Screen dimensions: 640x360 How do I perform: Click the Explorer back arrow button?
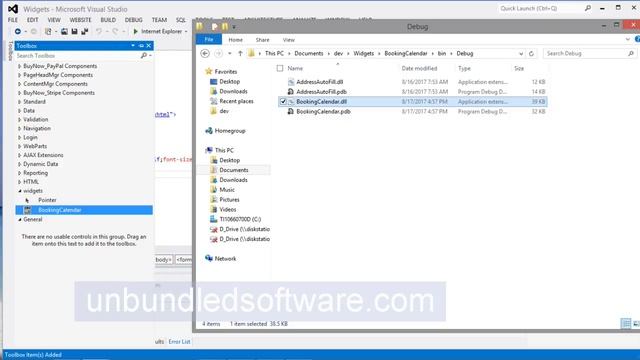[205, 53]
